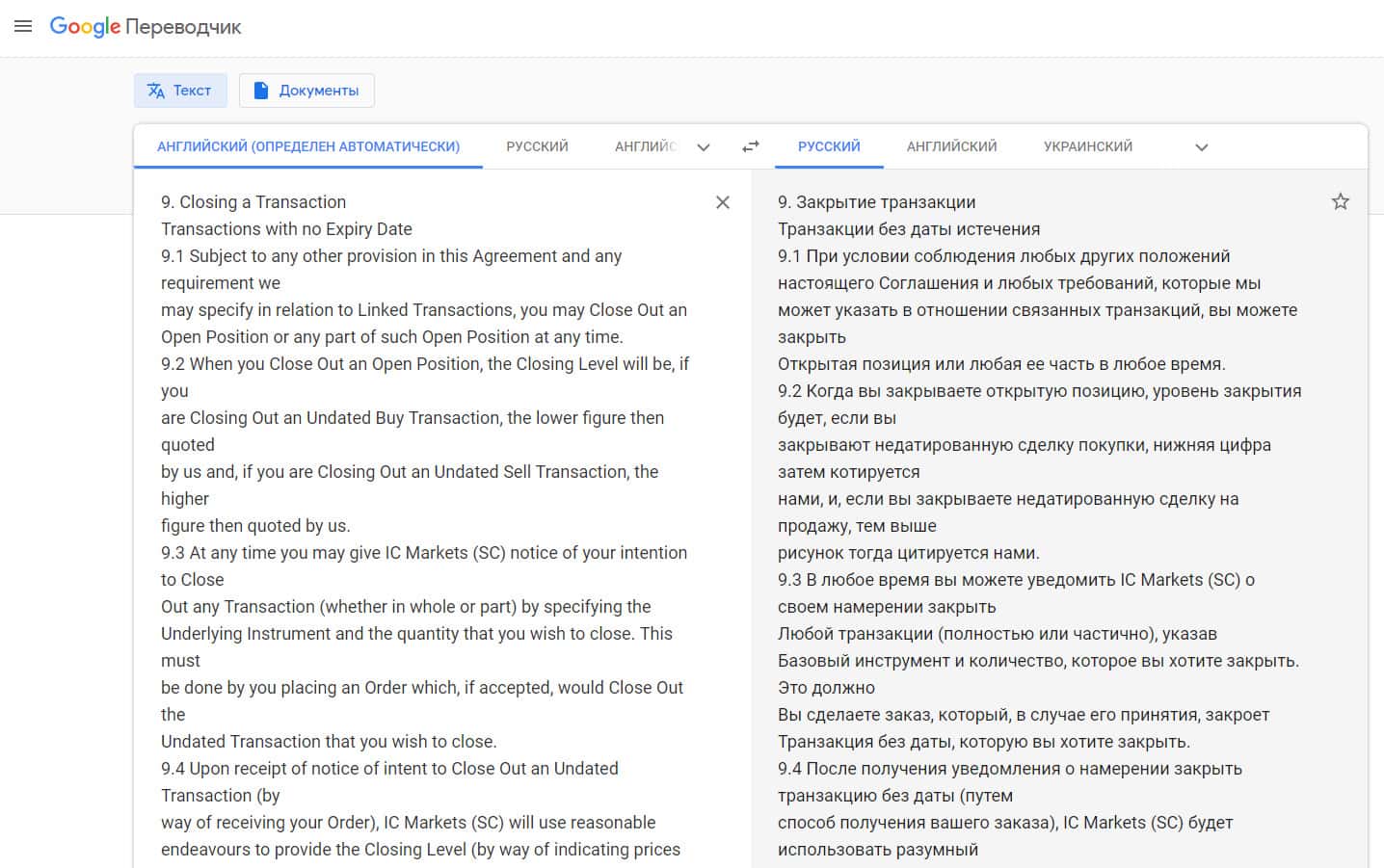Image resolution: width=1384 pixels, height=868 pixels.
Task: Click the line starting "9.3 At any time you may give"
Action: pos(424,553)
